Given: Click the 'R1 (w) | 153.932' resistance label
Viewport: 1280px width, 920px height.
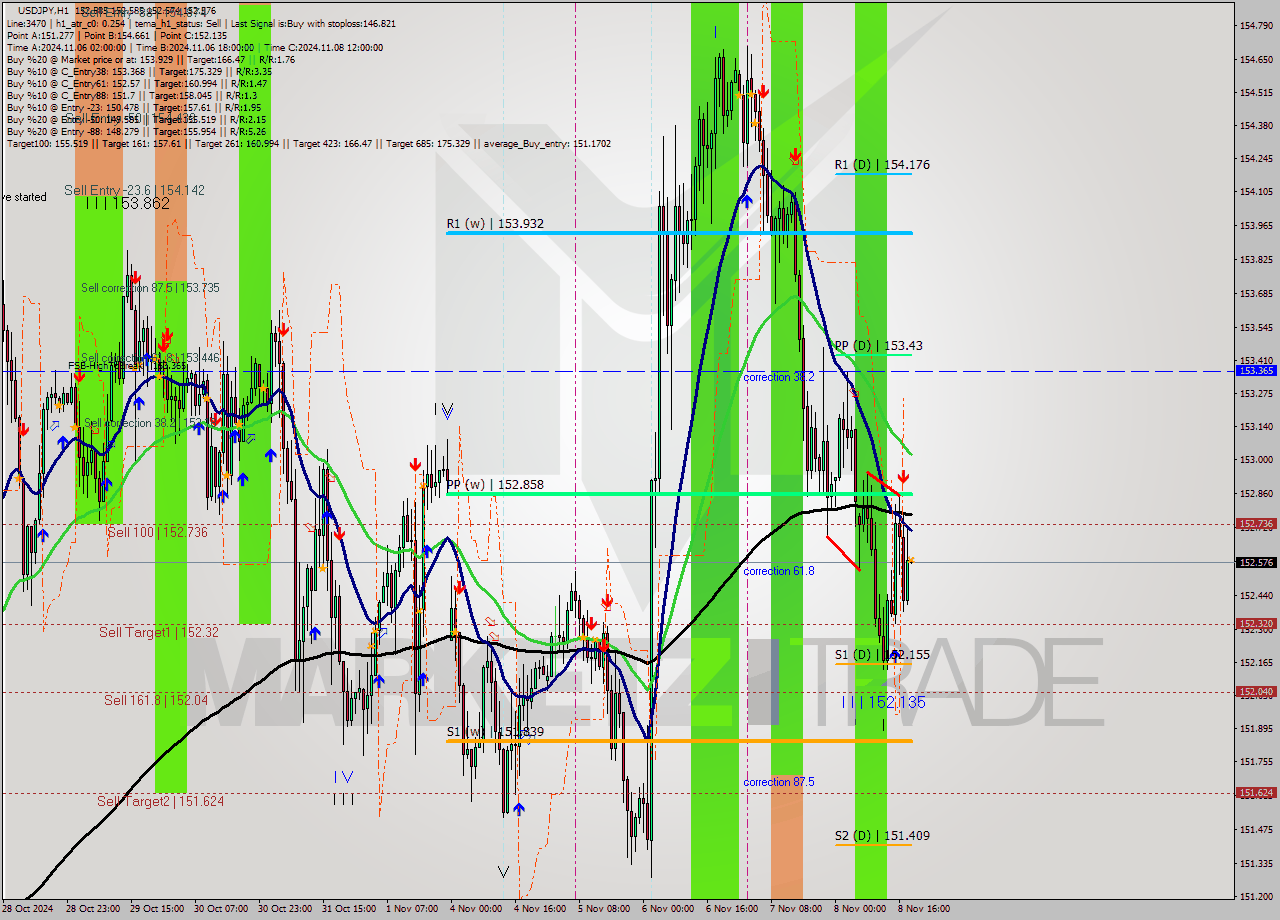Looking at the screenshot, I should 495,223.
